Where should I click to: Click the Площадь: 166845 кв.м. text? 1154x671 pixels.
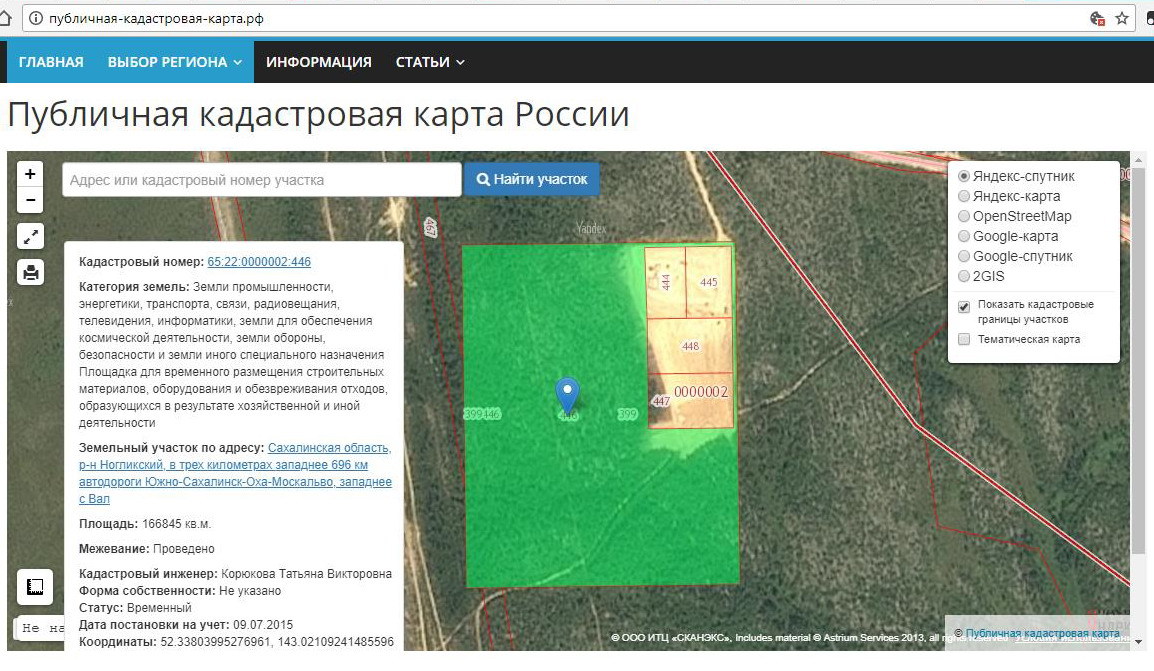click(x=145, y=524)
